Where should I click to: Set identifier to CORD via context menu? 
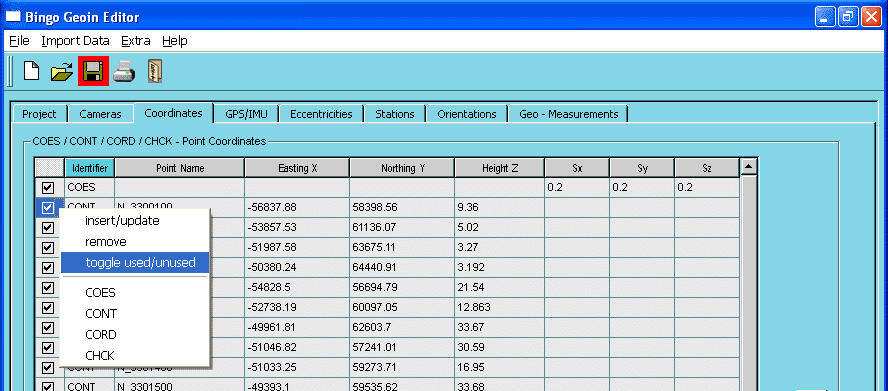point(135,334)
